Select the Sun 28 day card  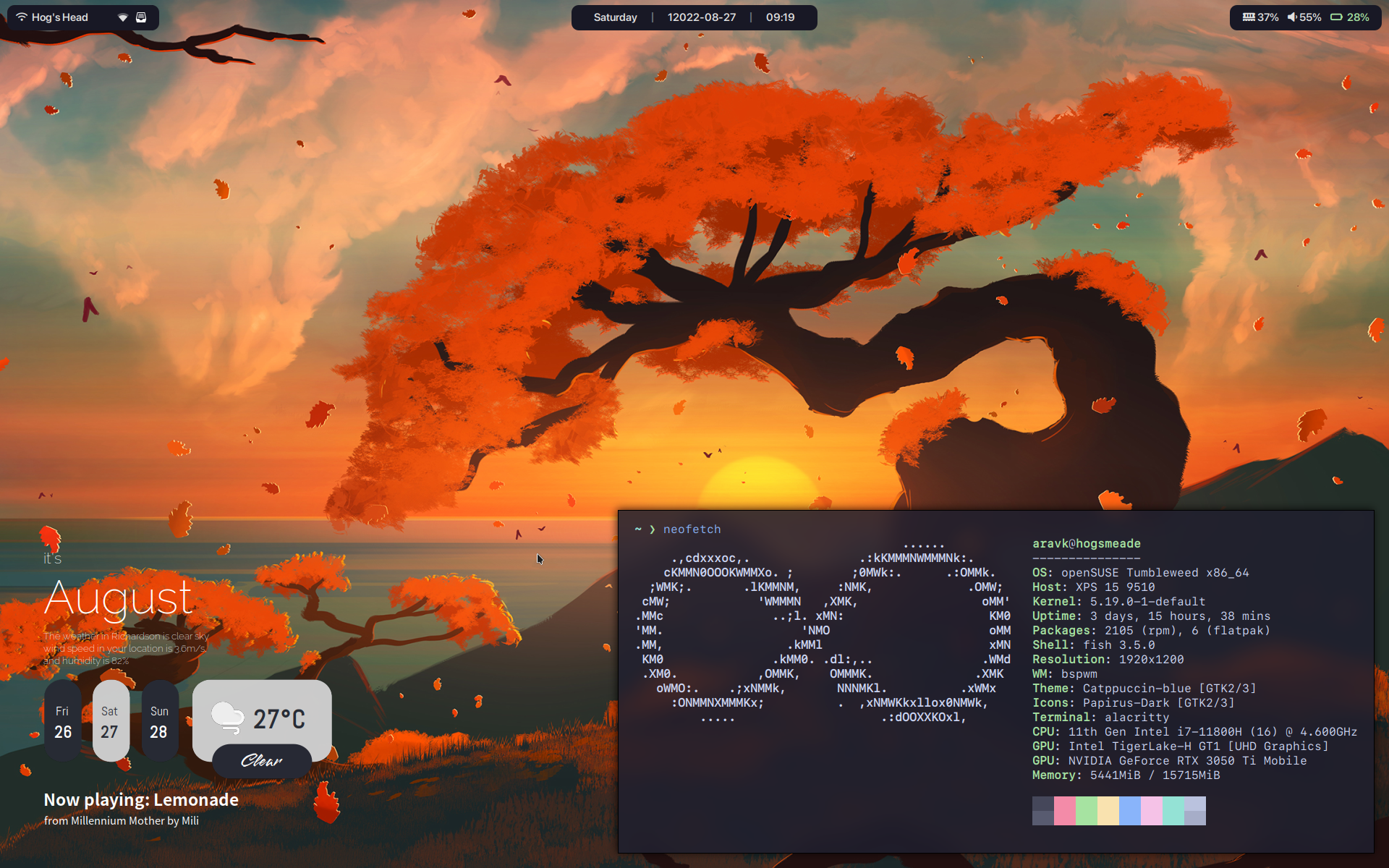(x=159, y=720)
